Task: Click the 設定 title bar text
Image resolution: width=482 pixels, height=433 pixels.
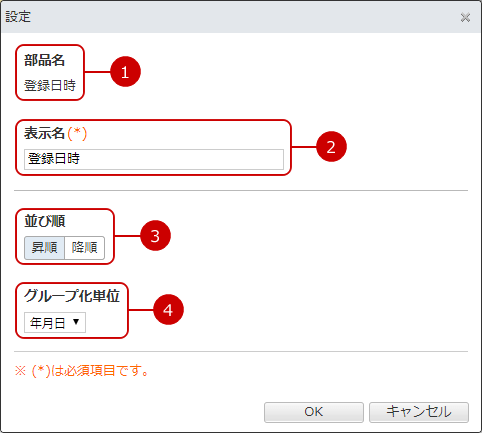Action: tap(18, 17)
